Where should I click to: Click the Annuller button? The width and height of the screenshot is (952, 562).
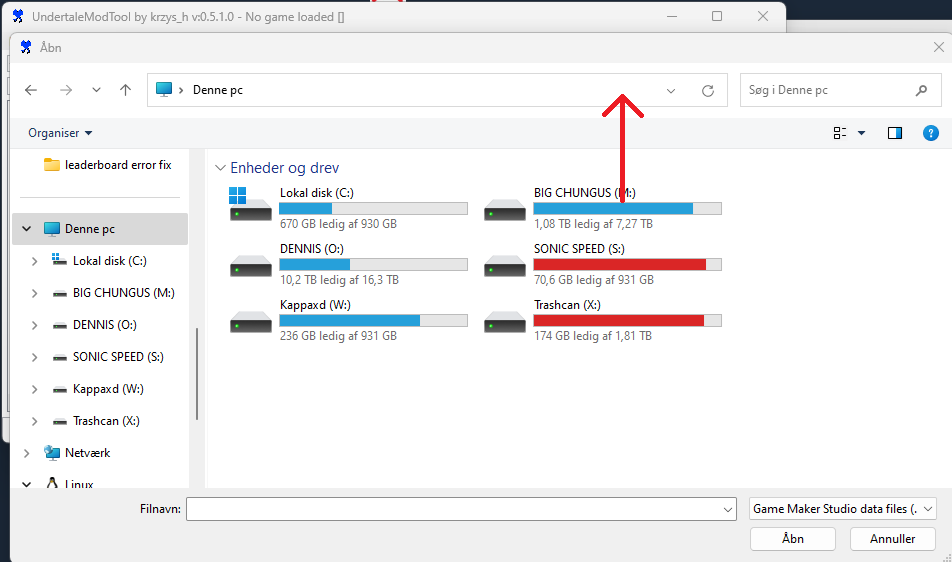tap(892, 539)
